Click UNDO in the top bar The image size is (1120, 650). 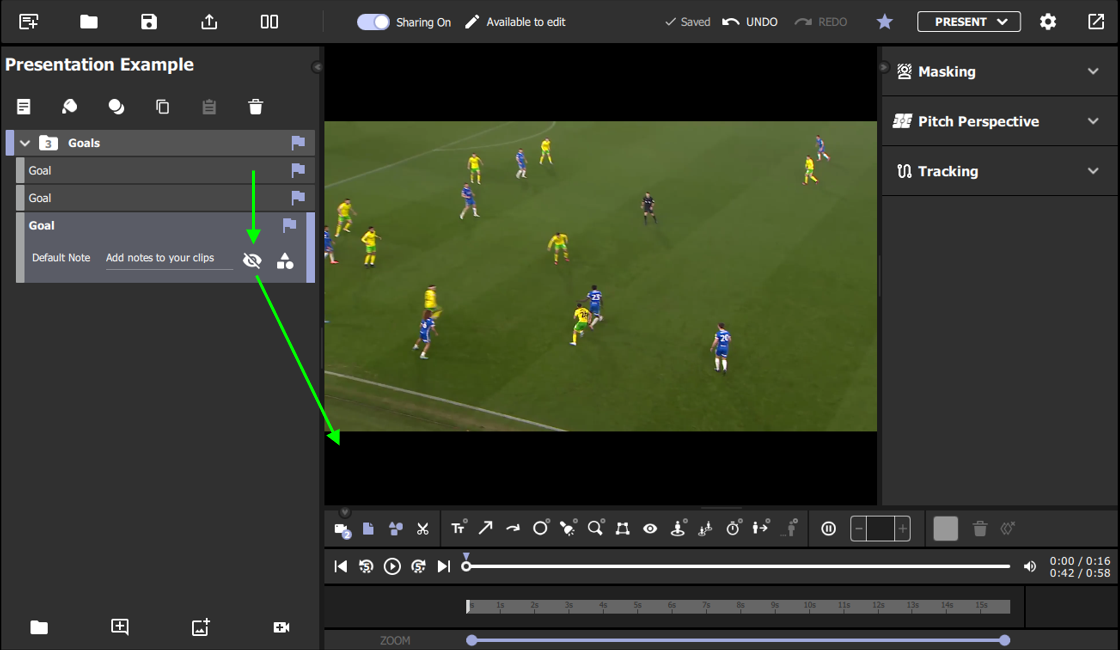point(750,20)
